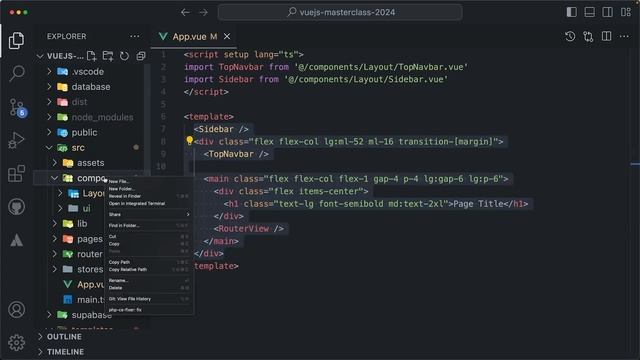Select Rename... in the context menu
Screen dimensions: 640x360
(149, 280)
